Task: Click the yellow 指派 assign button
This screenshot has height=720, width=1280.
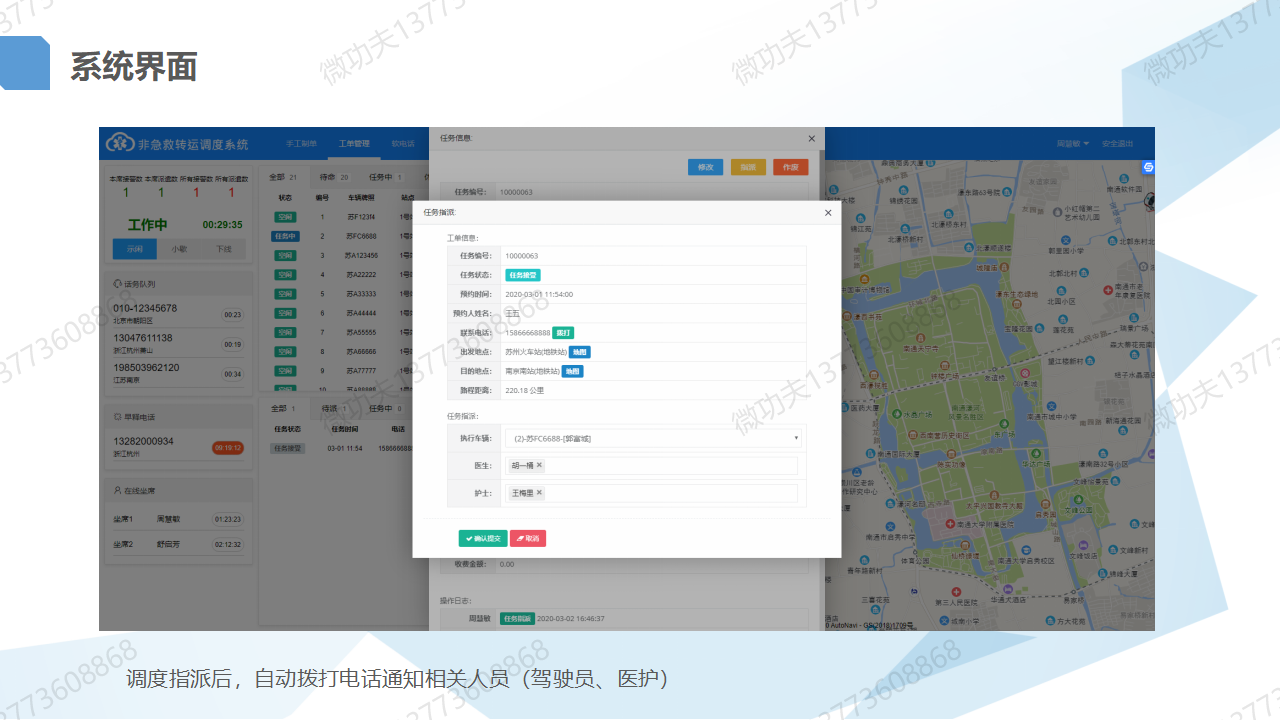Action: click(x=747, y=166)
